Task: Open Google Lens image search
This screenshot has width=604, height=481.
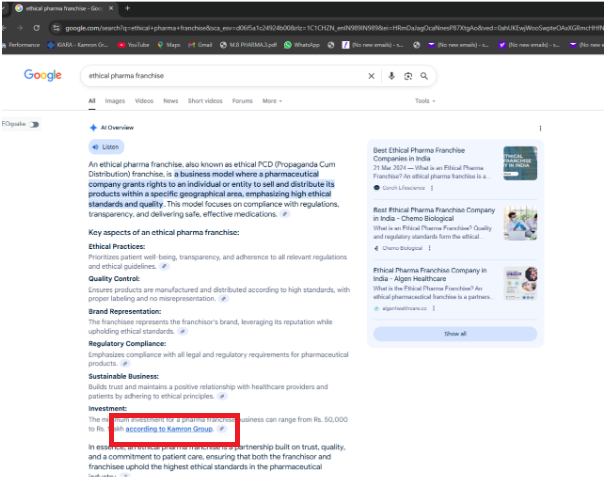Action: (x=408, y=76)
